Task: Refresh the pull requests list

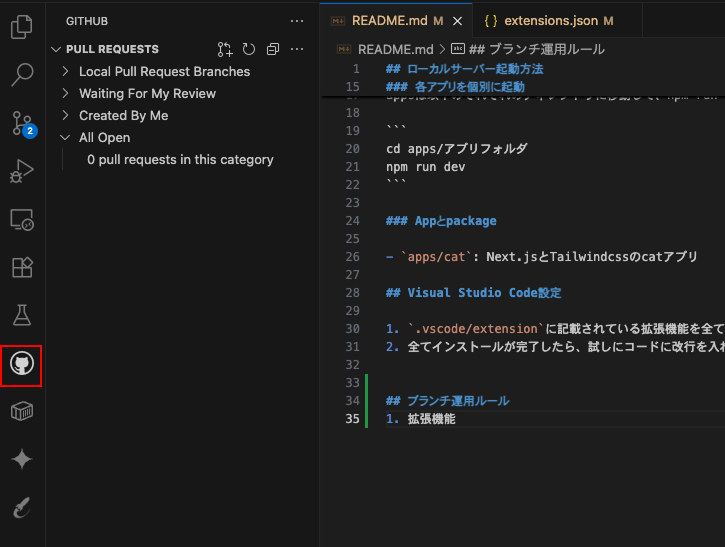Action: tap(249, 49)
